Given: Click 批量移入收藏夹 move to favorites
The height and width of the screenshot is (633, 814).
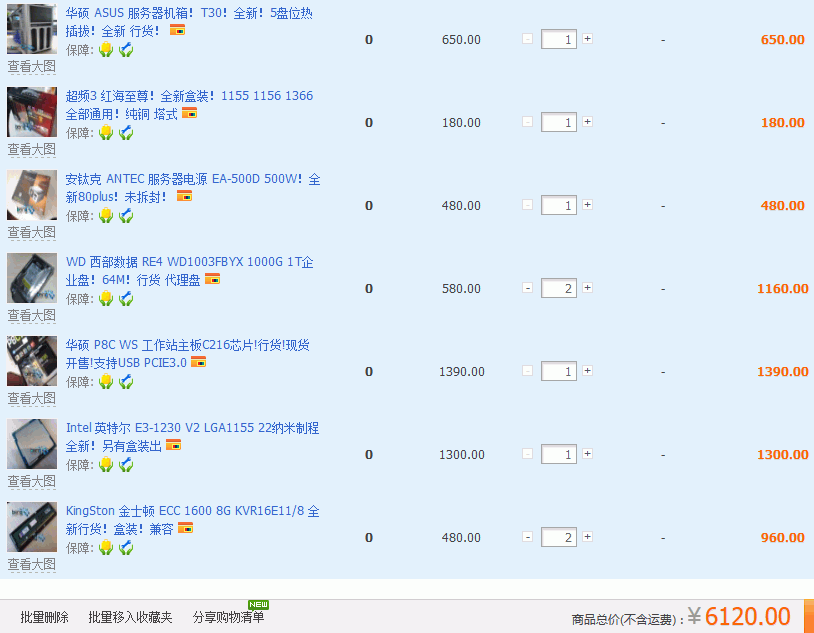Looking at the screenshot, I should 130,617.
